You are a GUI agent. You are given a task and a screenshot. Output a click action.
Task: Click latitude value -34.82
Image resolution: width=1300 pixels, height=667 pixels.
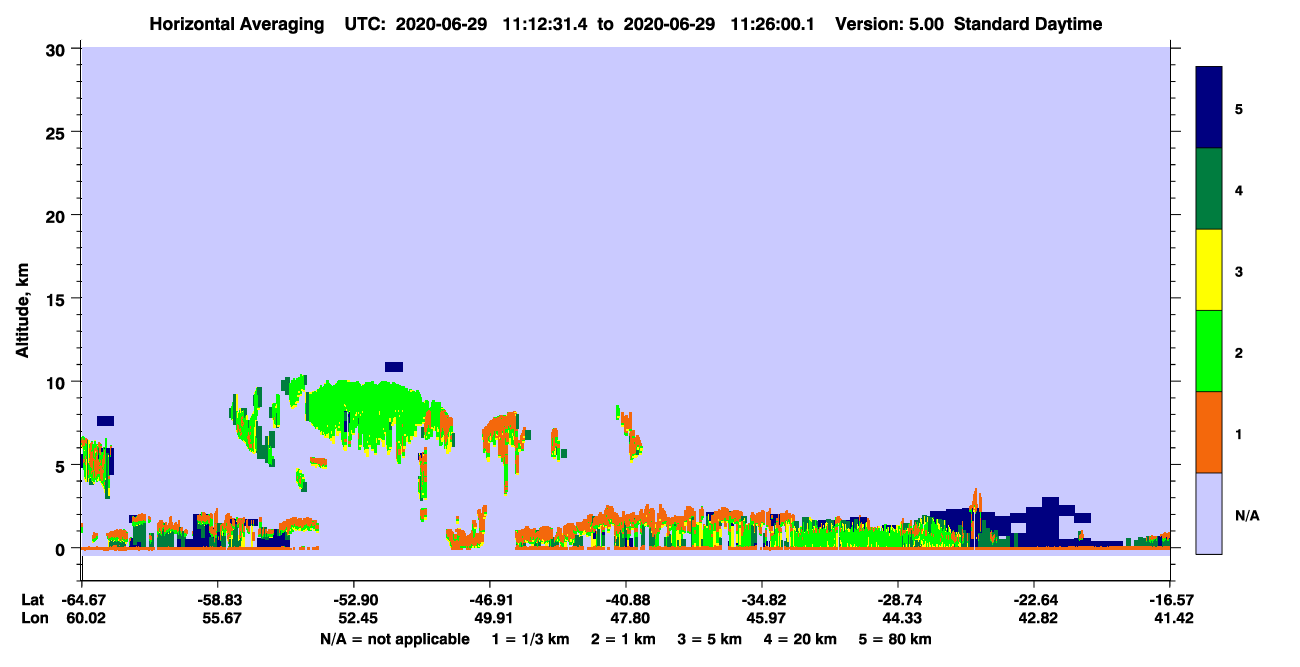tap(762, 600)
